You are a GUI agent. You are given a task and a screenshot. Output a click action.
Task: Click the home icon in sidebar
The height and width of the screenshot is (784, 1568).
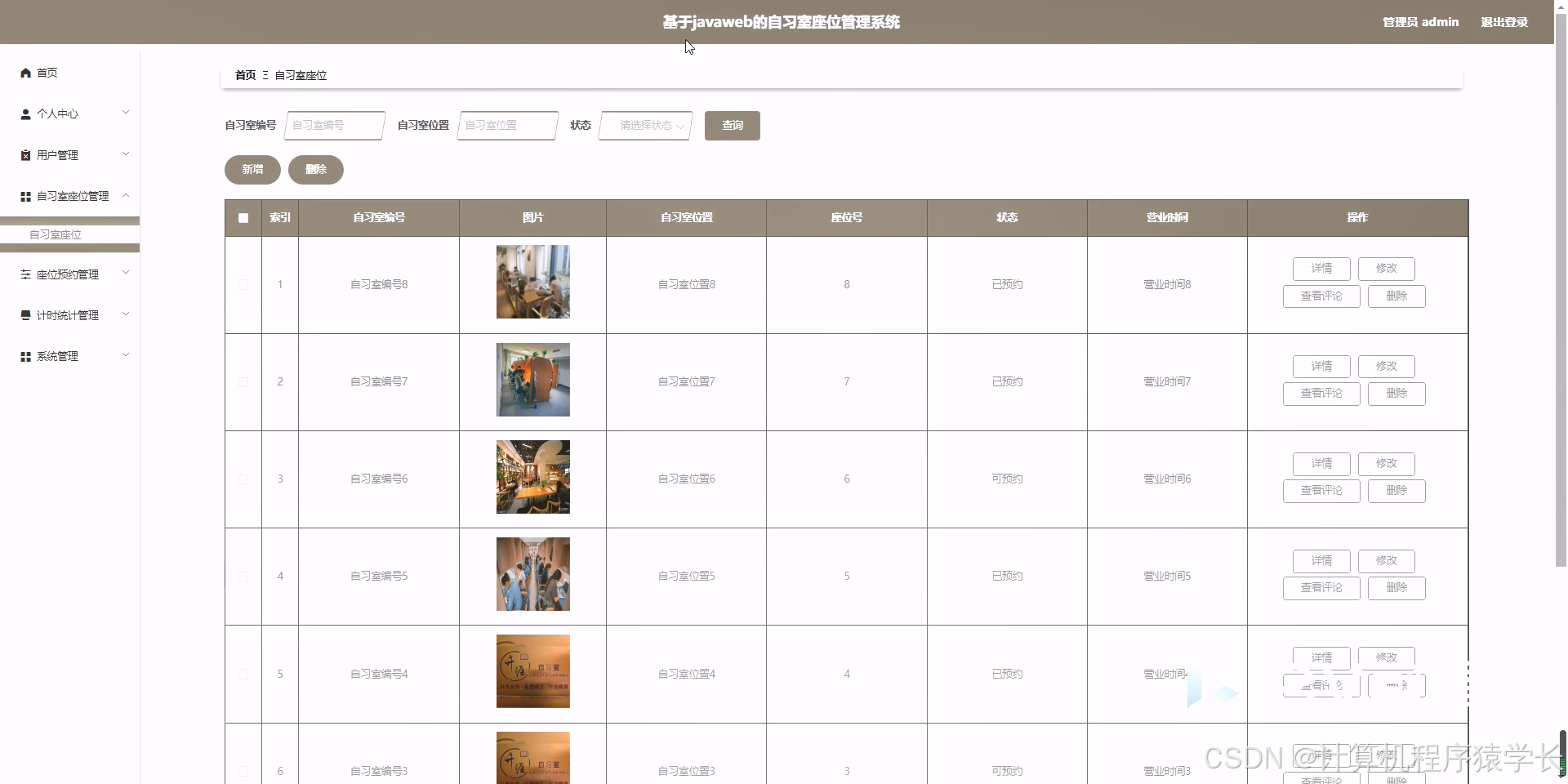[25, 73]
